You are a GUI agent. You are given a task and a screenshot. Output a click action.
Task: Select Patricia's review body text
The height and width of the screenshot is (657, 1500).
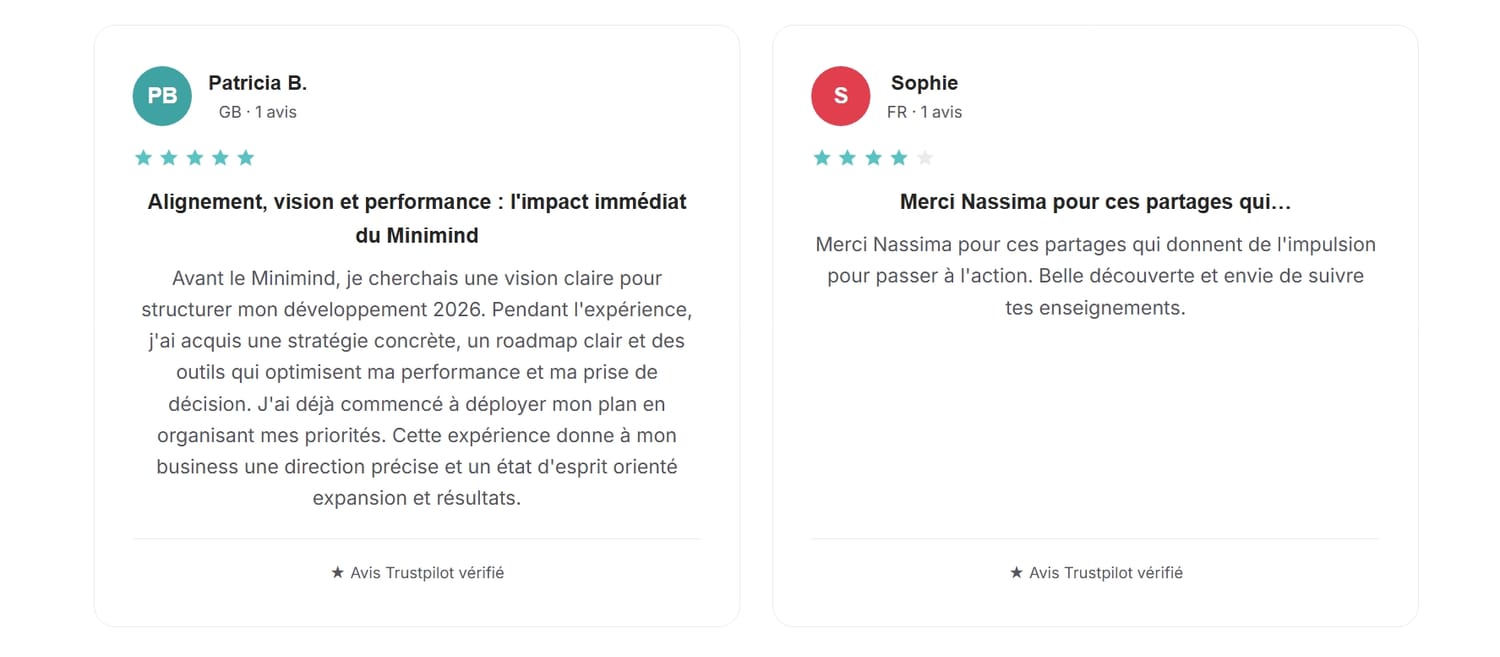(x=417, y=388)
